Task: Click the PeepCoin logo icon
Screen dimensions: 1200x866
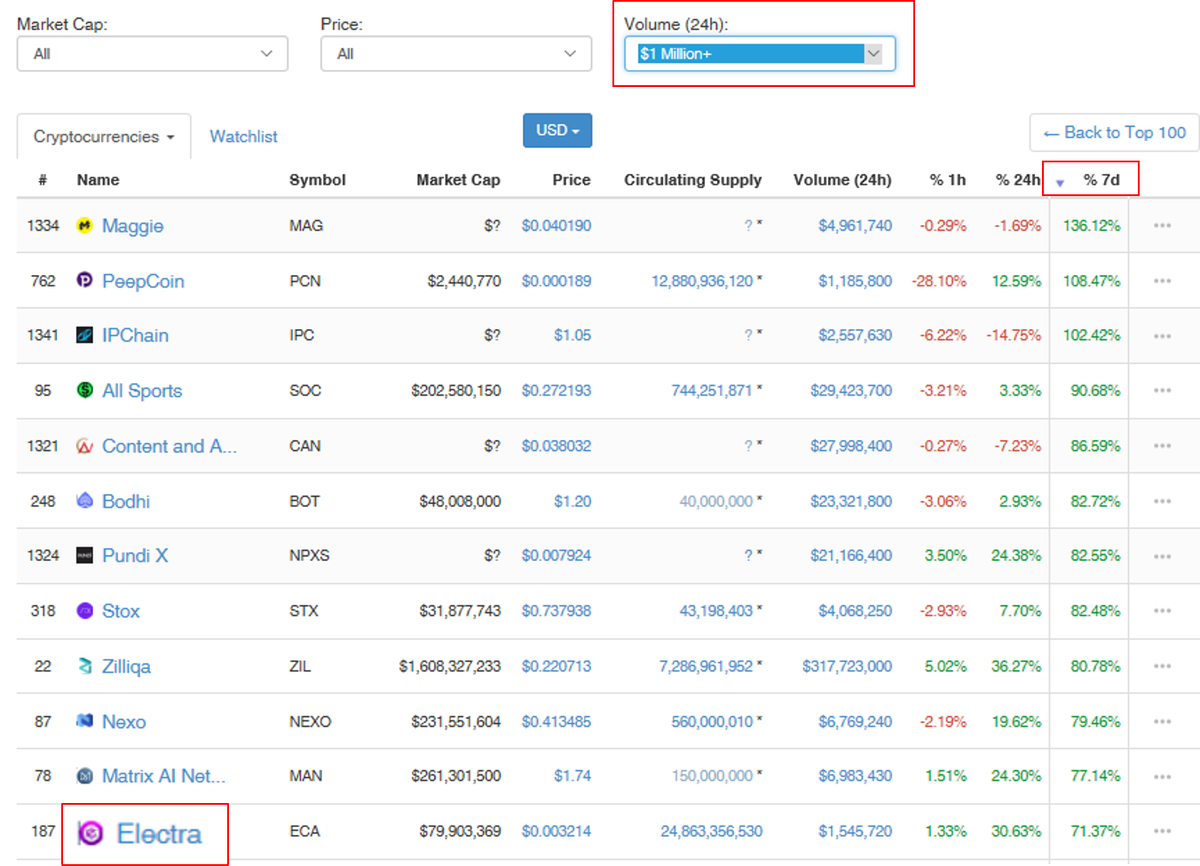Action: (x=85, y=281)
